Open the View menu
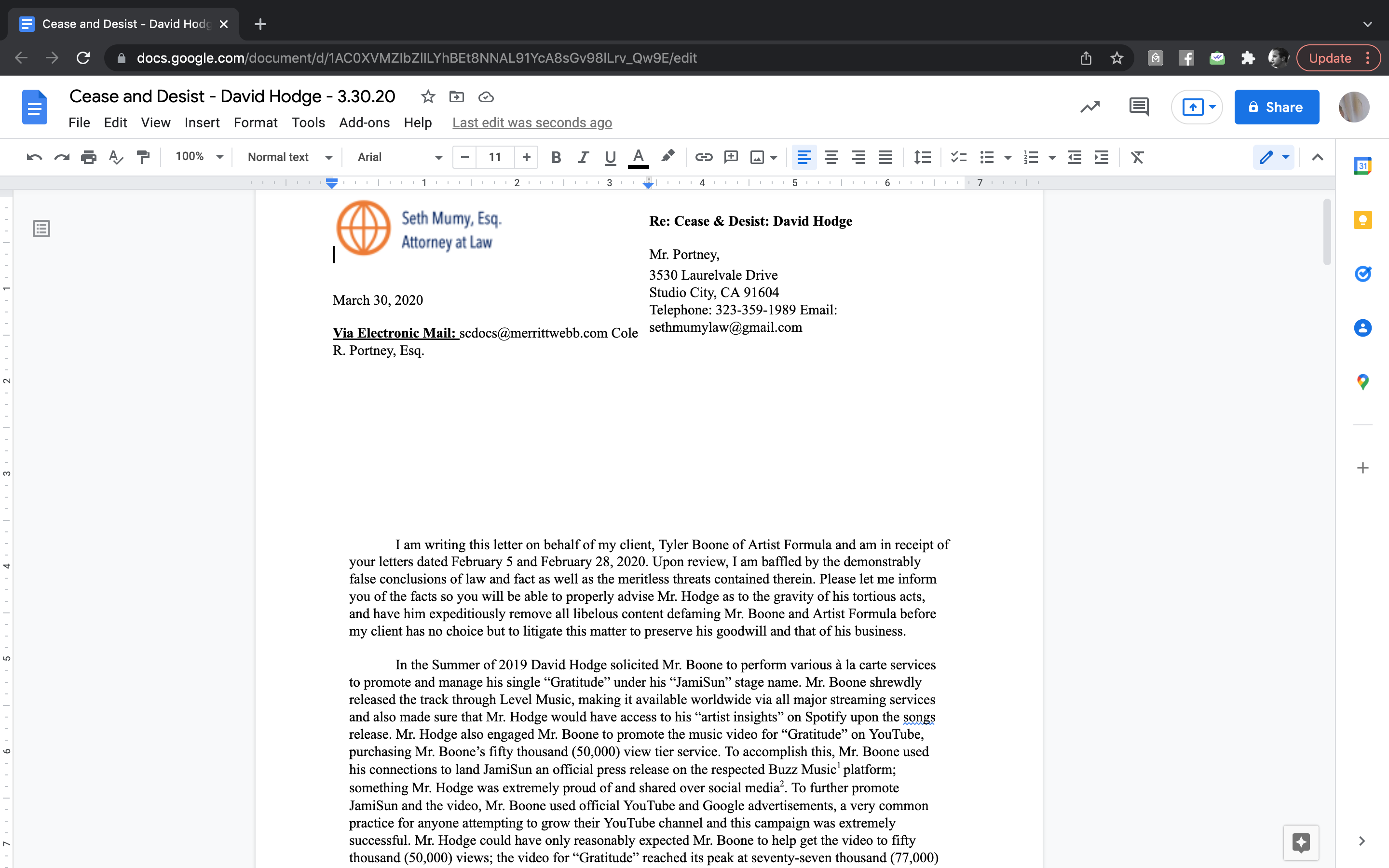 [x=156, y=123]
